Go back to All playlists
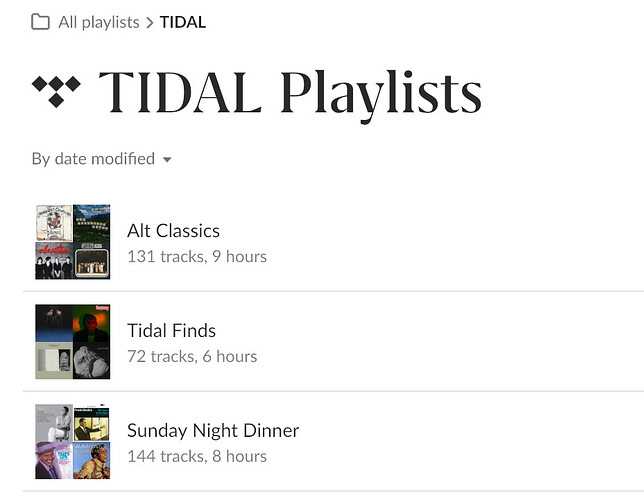 coord(99,22)
